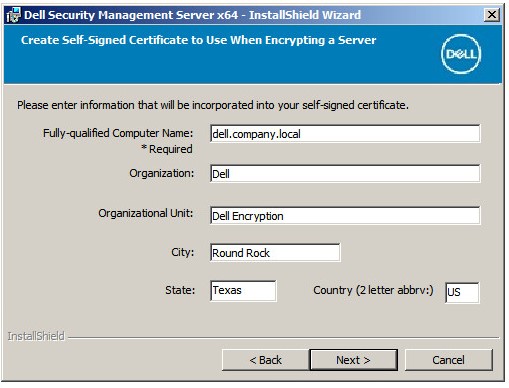The height and width of the screenshot is (388, 509).
Task: Click the Dell Security Management Server title text
Action: click(192, 15)
